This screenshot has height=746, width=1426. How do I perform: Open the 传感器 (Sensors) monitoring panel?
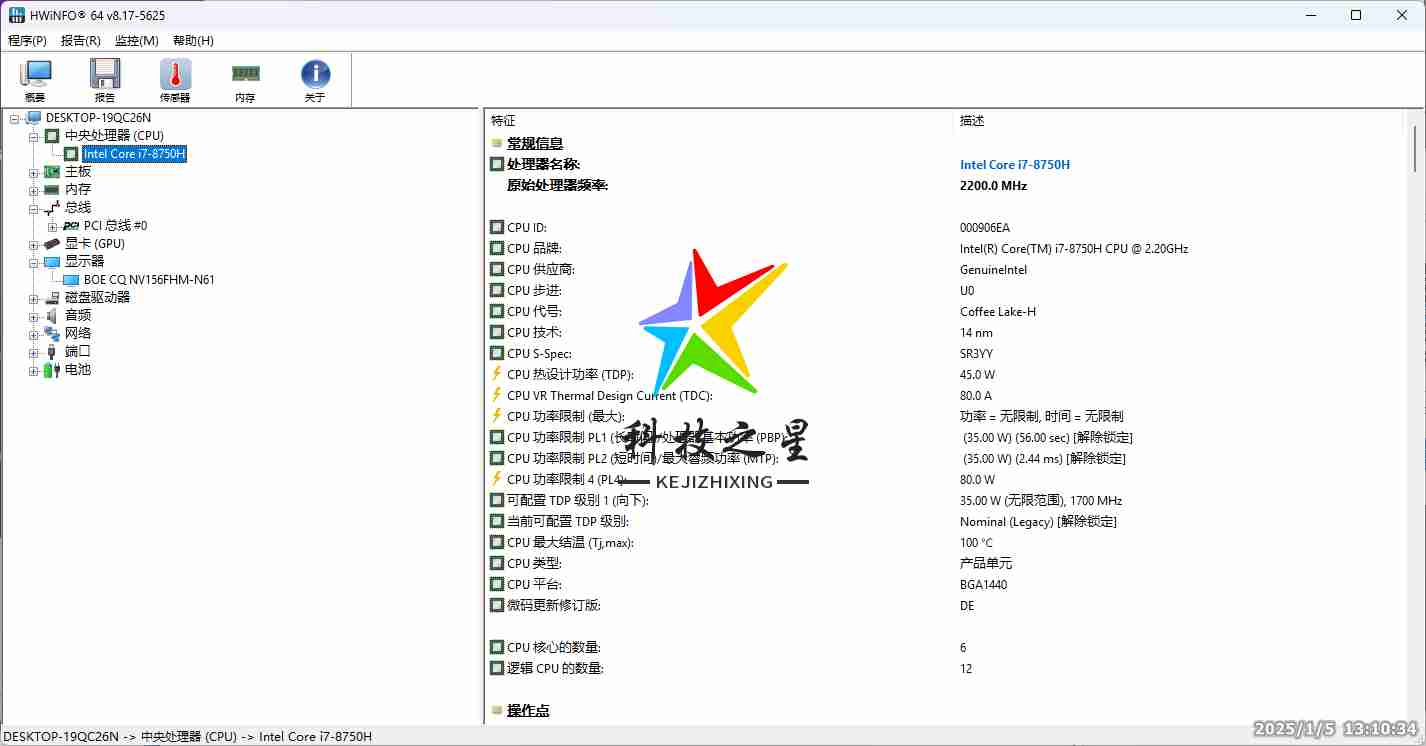[x=174, y=79]
